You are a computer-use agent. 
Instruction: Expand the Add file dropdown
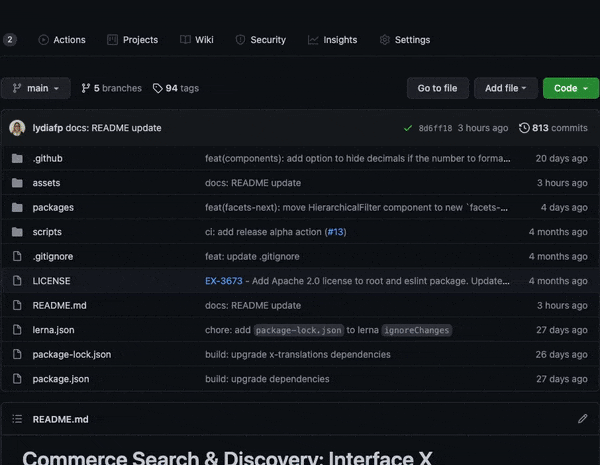point(505,88)
